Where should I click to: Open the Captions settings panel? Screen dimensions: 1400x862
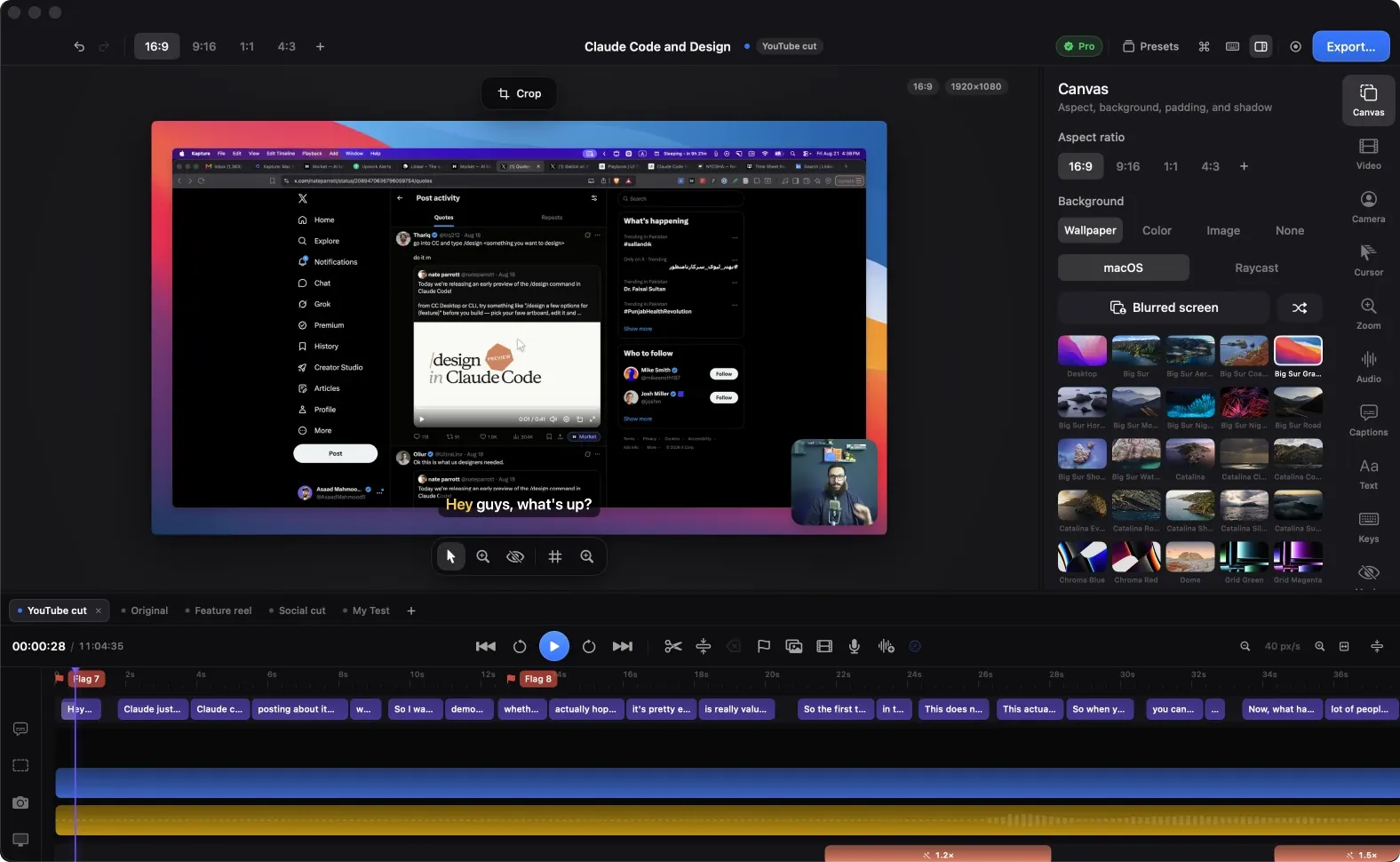pos(1368,420)
